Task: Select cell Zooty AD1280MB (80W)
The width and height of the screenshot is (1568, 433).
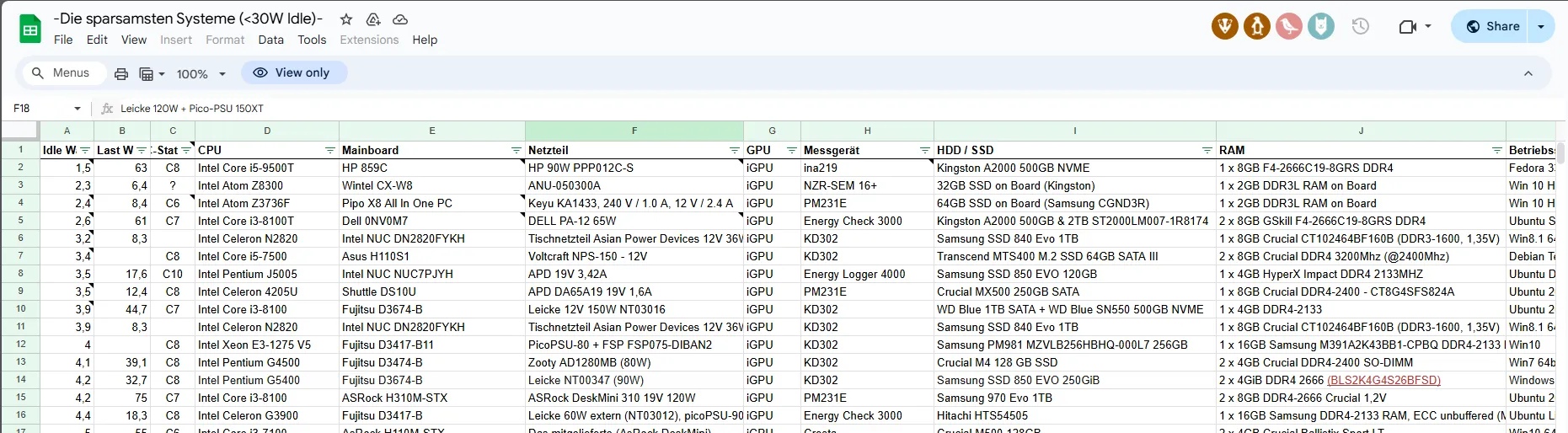Action: (x=634, y=362)
